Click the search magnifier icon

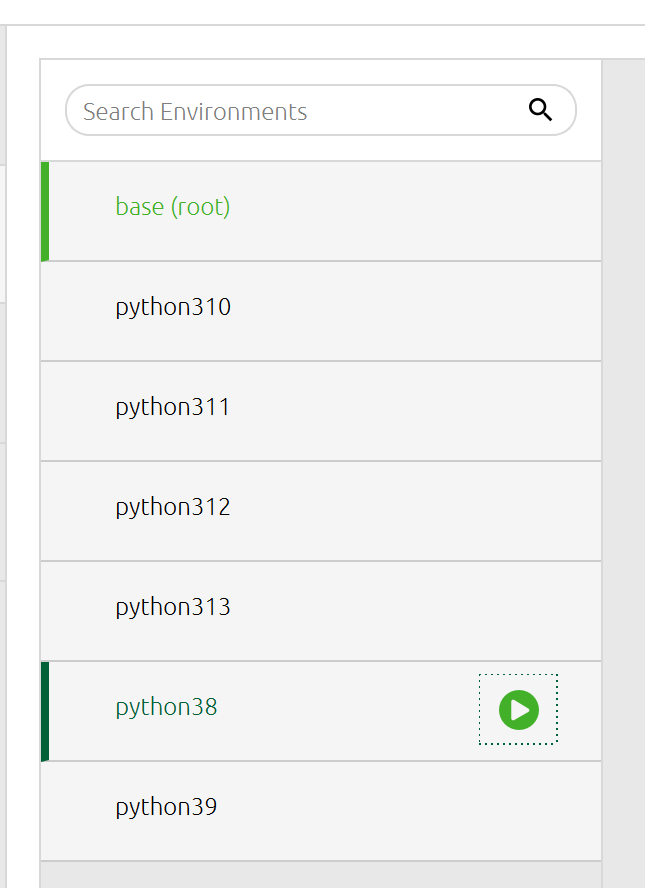pos(541,109)
